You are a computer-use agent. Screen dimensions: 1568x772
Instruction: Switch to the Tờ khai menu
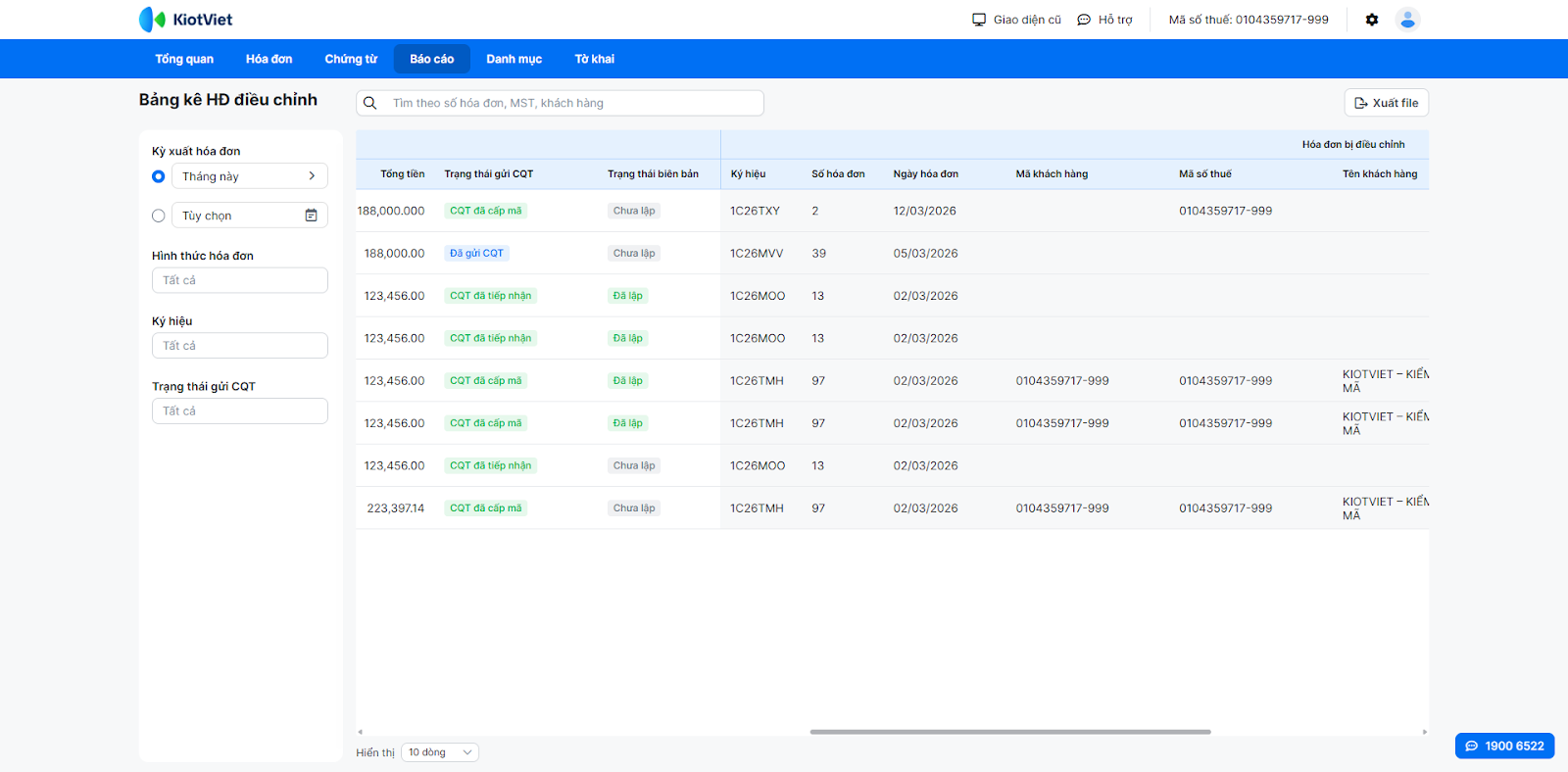[594, 59]
